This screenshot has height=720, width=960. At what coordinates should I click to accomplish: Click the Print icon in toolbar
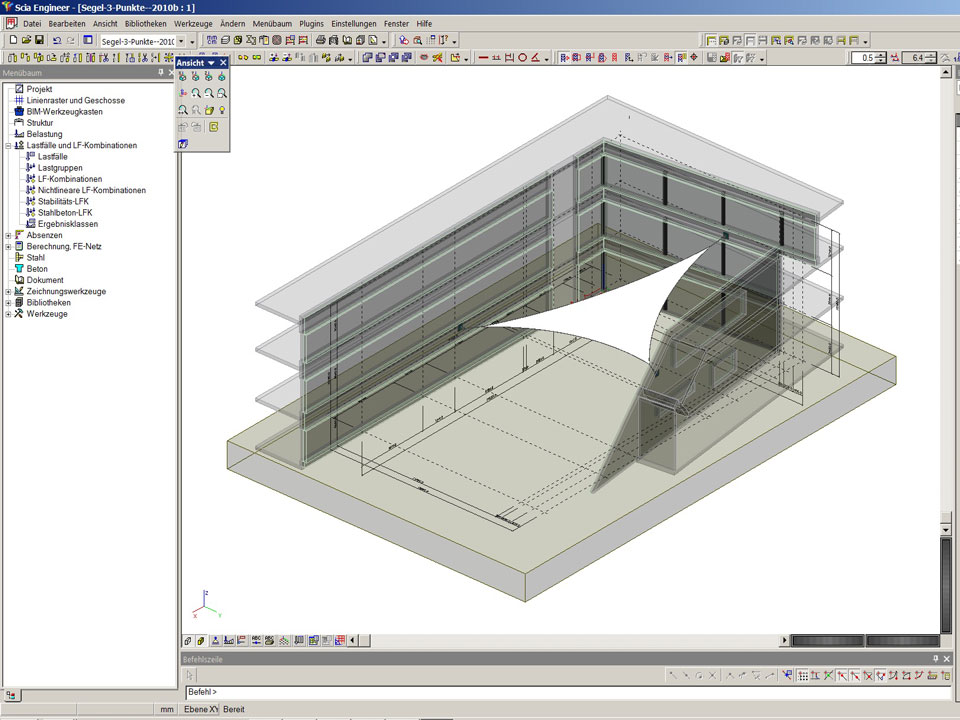(320, 40)
